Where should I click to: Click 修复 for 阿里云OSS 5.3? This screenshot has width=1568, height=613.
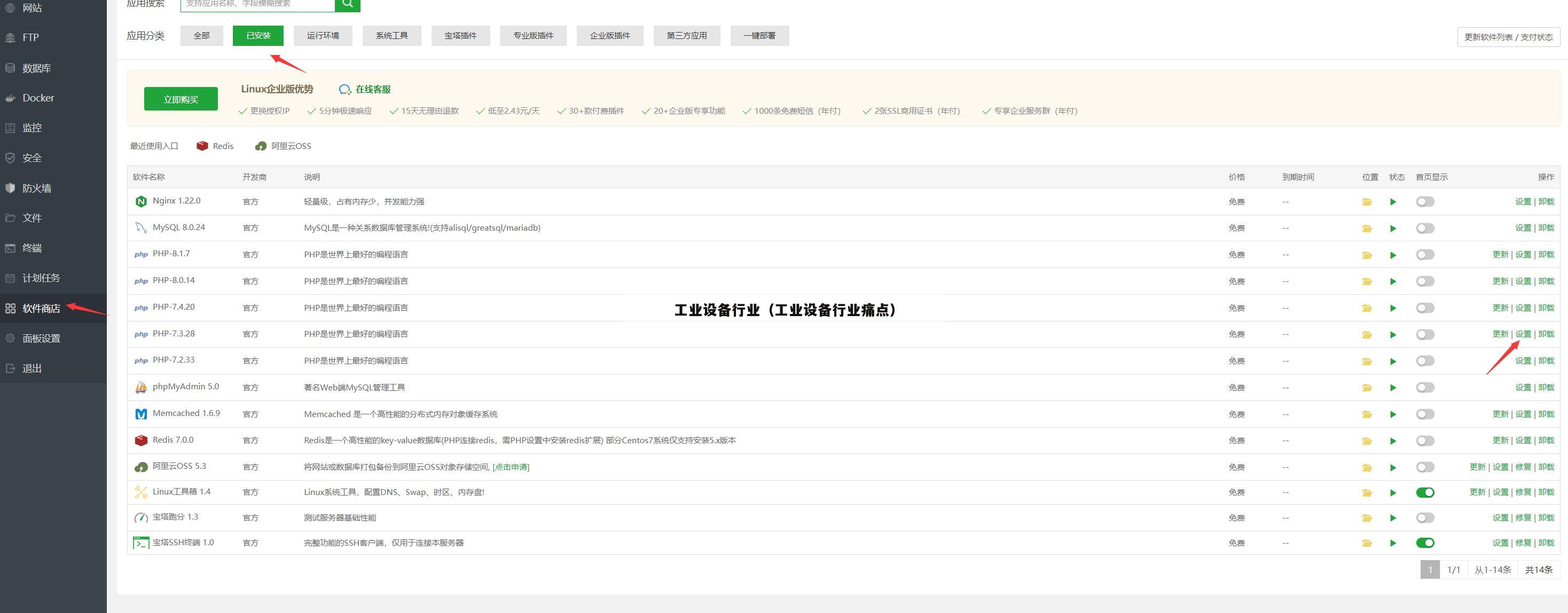click(x=1523, y=468)
